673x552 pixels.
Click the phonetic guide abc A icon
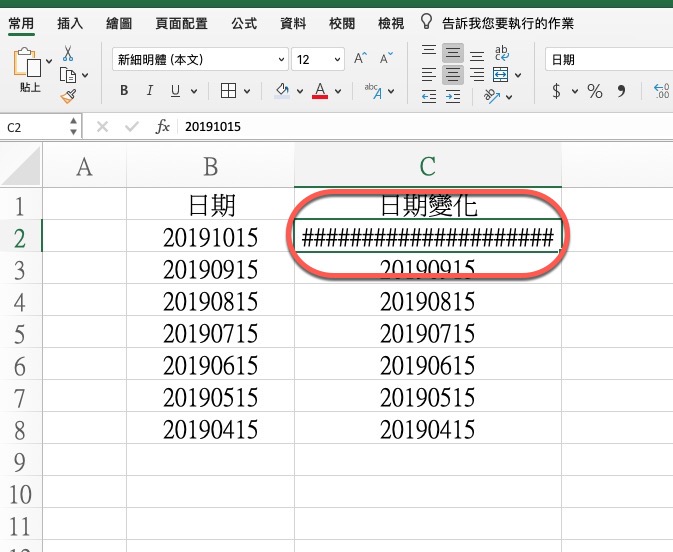[373, 91]
